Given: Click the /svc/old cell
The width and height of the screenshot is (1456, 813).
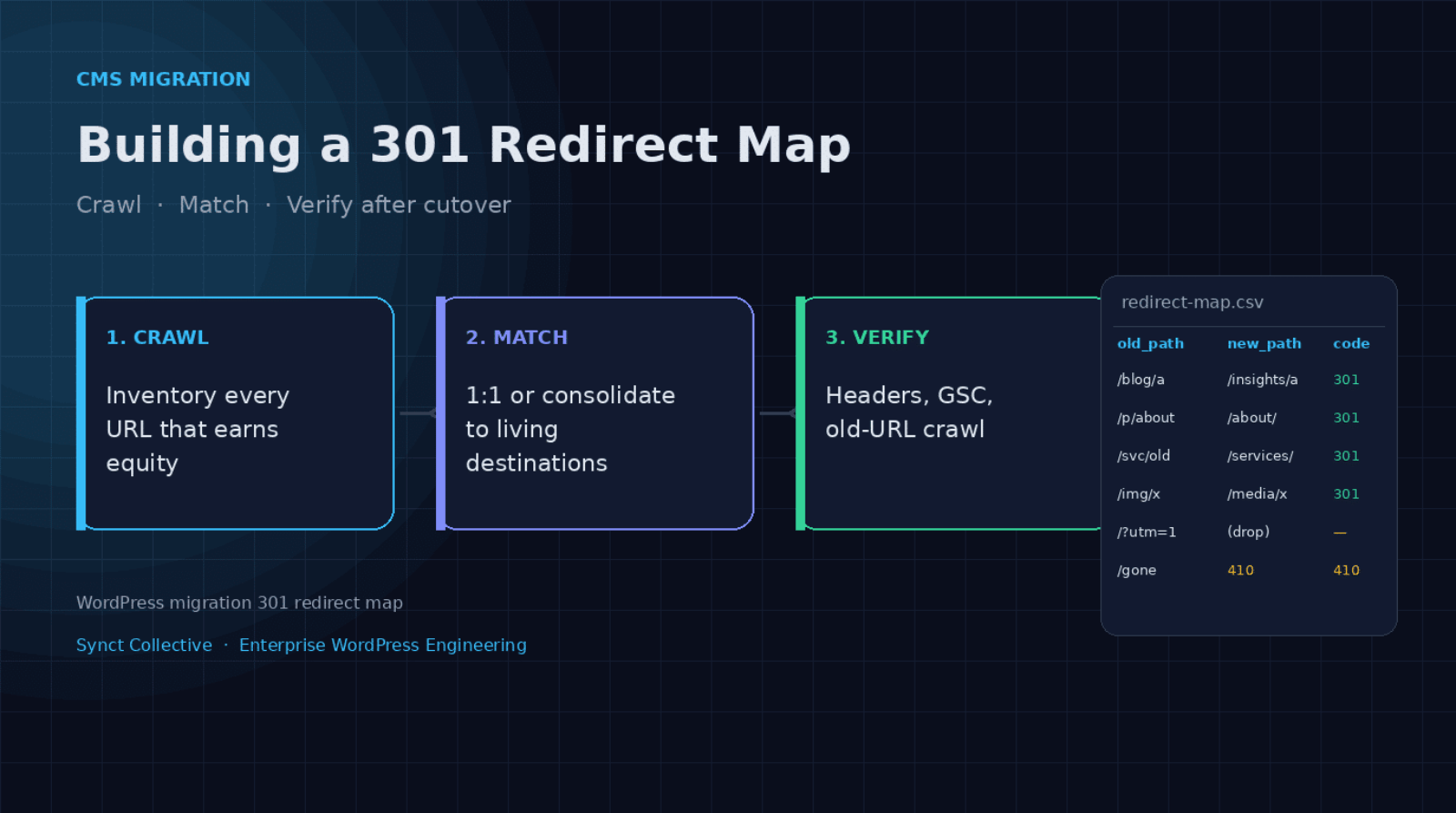Looking at the screenshot, I should 1144,456.
